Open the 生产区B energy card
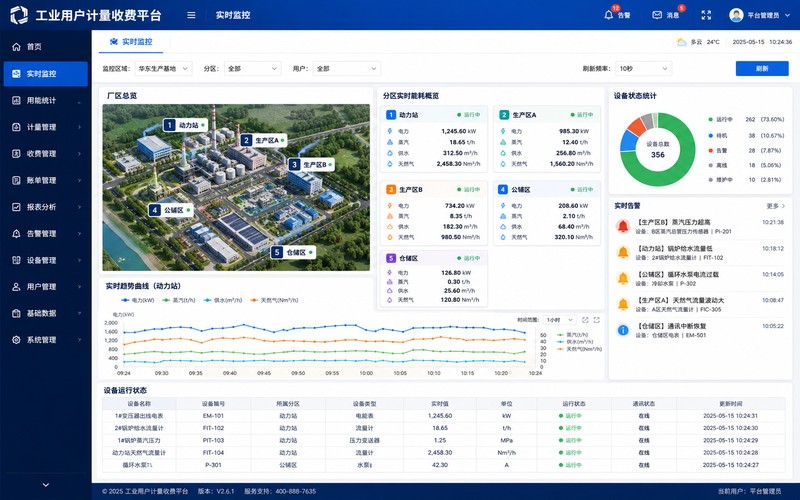The image size is (800, 500). coord(433,213)
